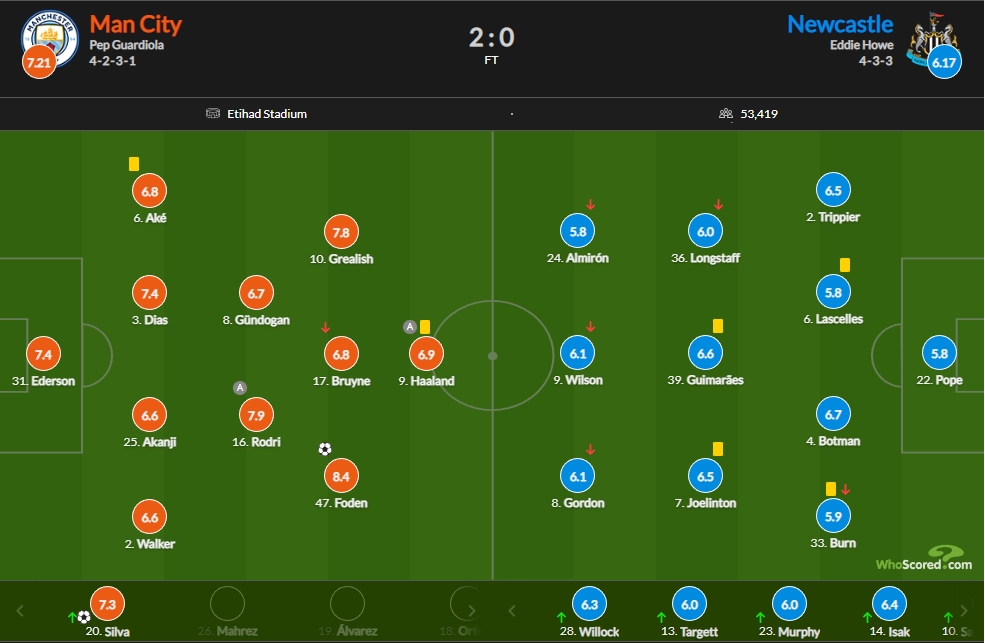
Task: Click the WhoScored.com logo watermark
Action: click(x=924, y=558)
